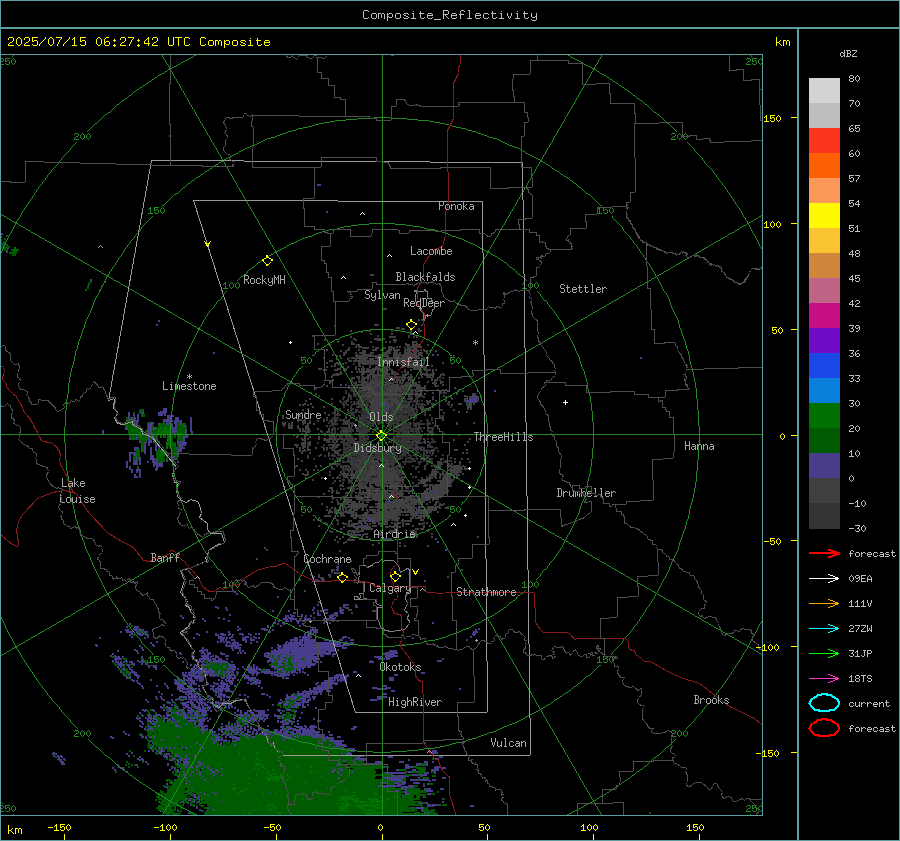Click the Olds map label
Screen dimensions: 900x841
pos(381,417)
